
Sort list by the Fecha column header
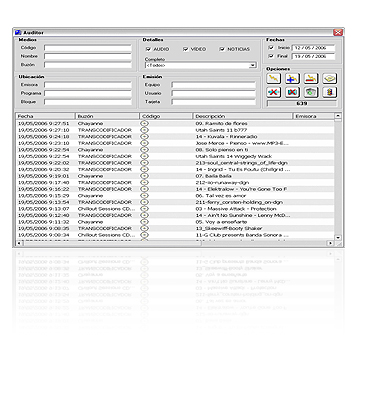click(45, 116)
